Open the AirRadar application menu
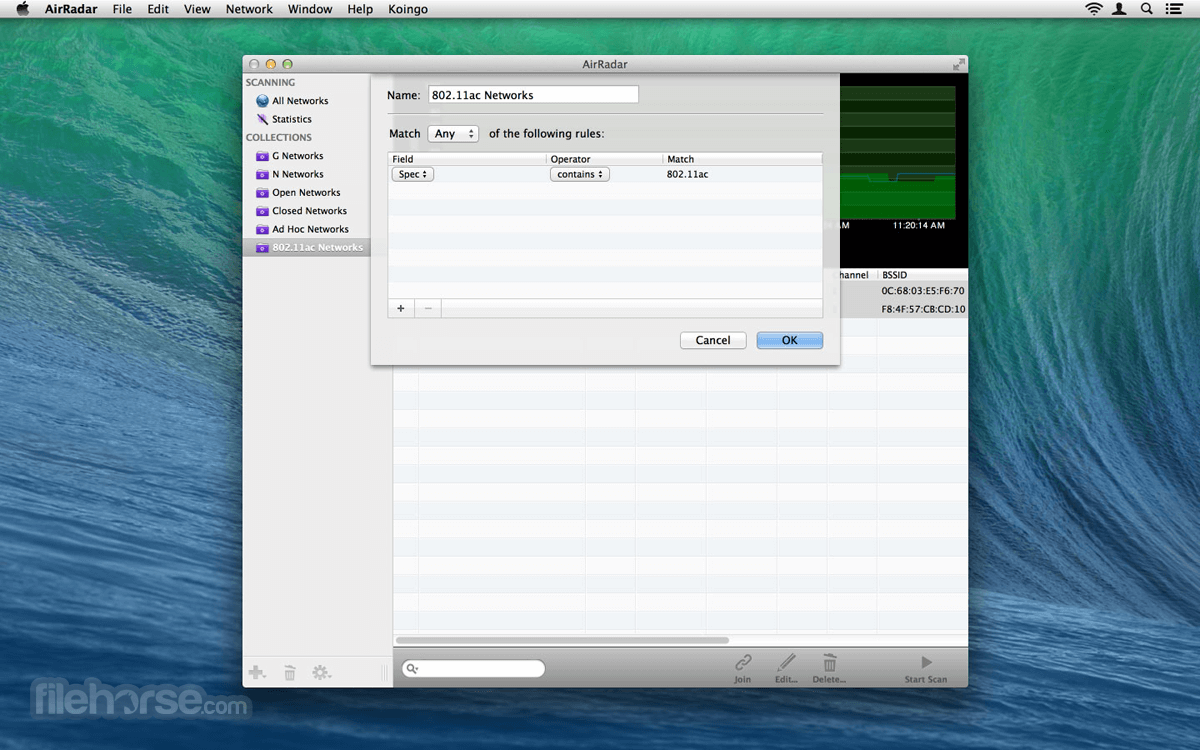Image resolution: width=1200 pixels, height=750 pixels. [x=71, y=9]
